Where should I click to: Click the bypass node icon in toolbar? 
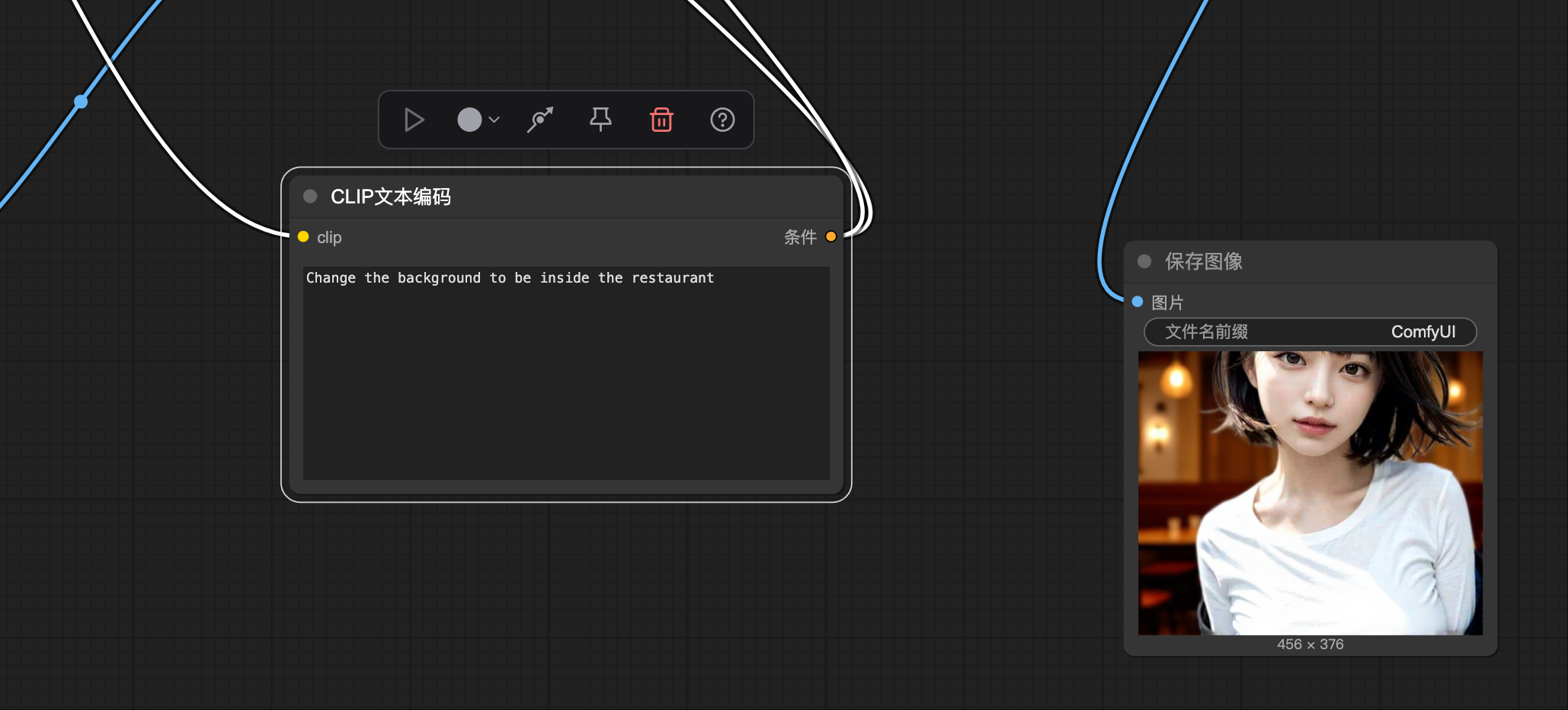pyautogui.click(x=540, y=120)
